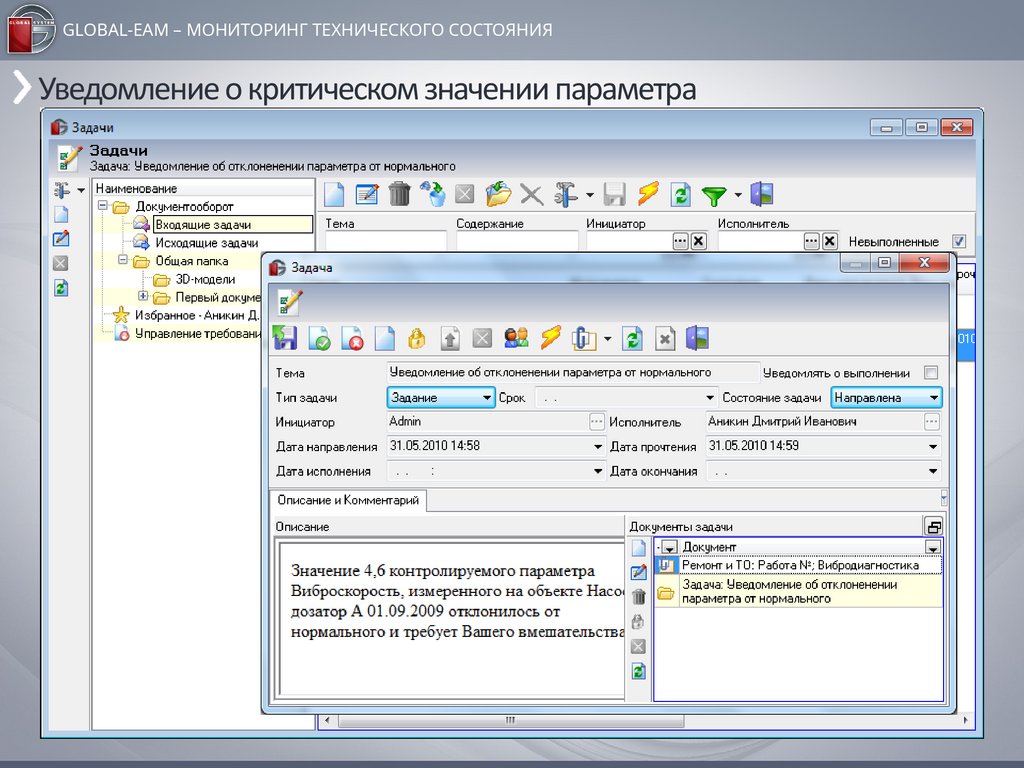1024x768 pixels.
Task: Click the green refresh icon in the left sidebar
Action: (x=60, y=288)
